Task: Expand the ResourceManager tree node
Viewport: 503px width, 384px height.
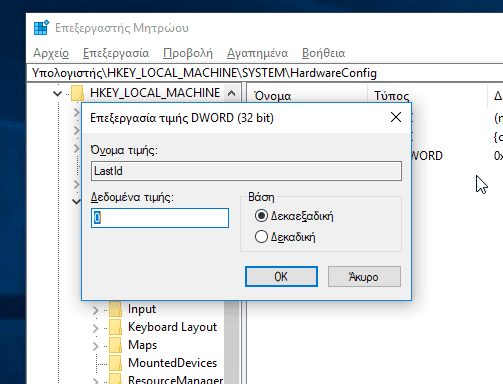Action: [96, 381]
